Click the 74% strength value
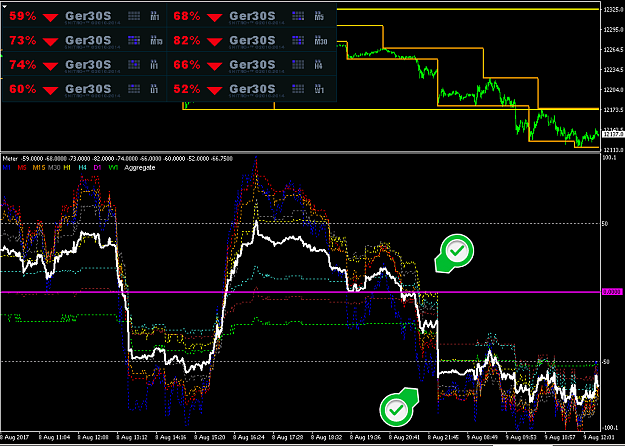 23,65
